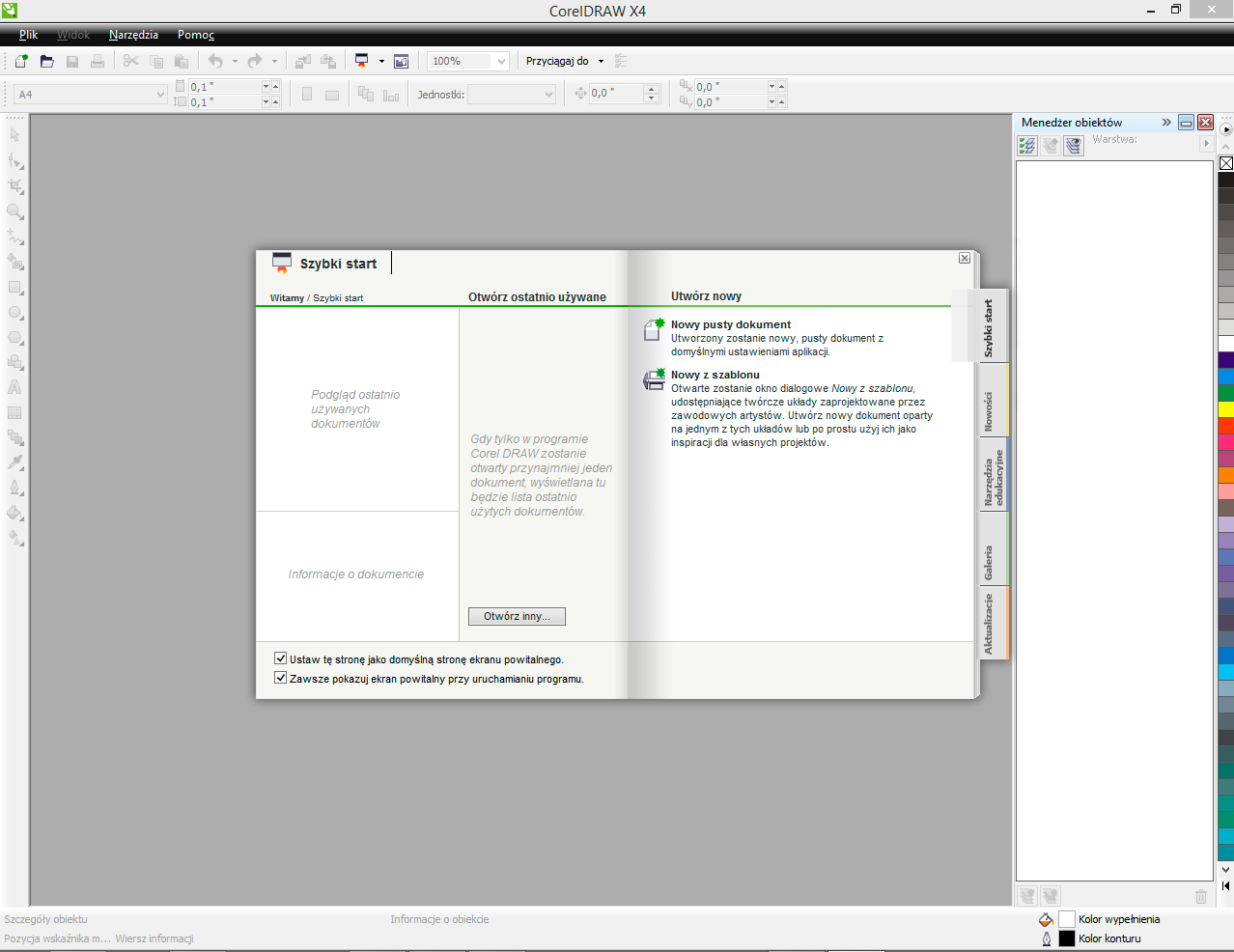Switch to the Aktualizacje tab
This screenshot has width=1234, height=952.
(994, 624)
